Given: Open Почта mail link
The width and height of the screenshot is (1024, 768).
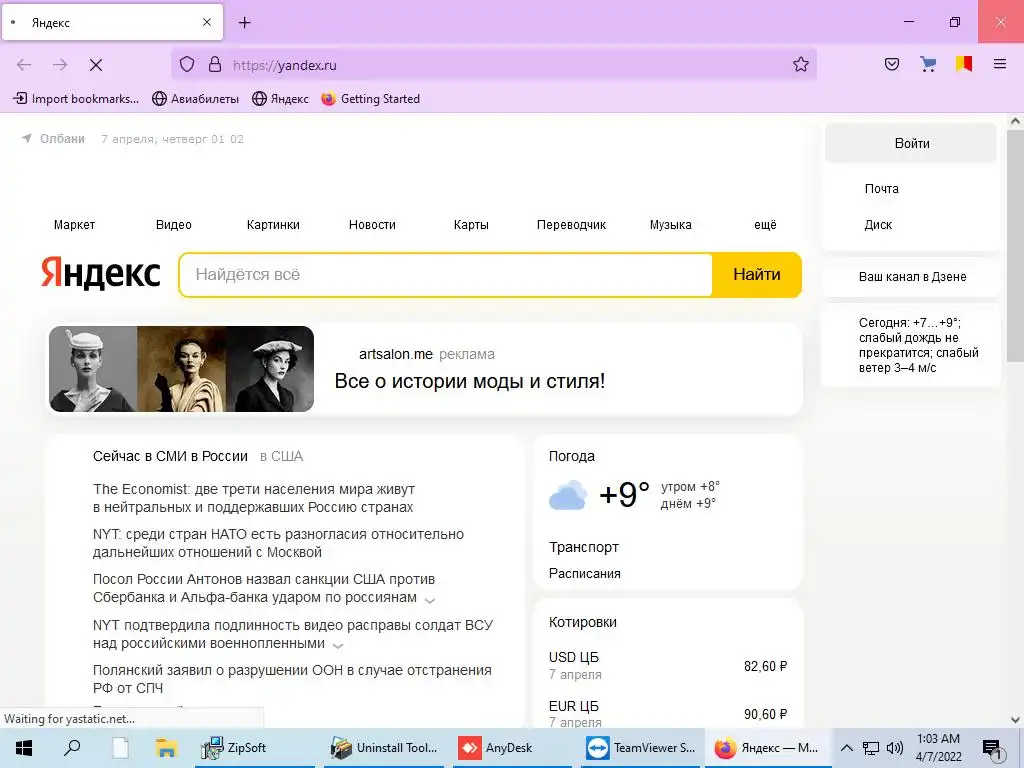Looking at the screenshot, I should (882, 189).
